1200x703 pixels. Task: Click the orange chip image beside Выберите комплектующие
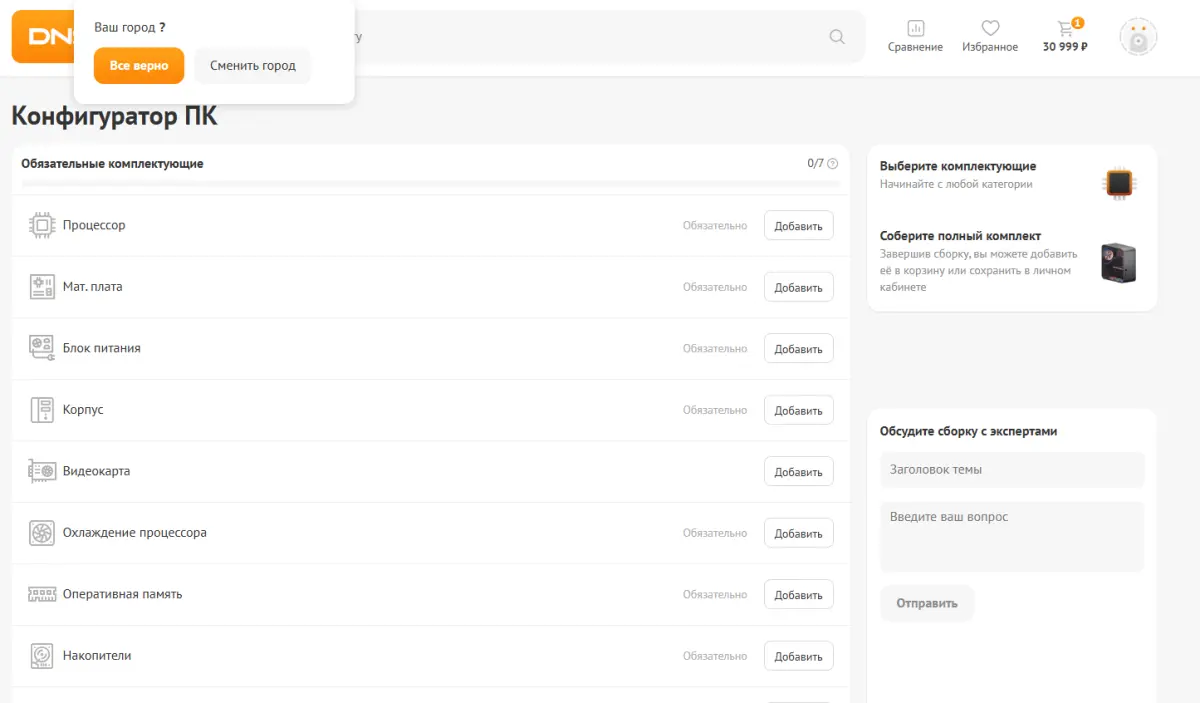pyautogui.click(x=1119, y=183)
